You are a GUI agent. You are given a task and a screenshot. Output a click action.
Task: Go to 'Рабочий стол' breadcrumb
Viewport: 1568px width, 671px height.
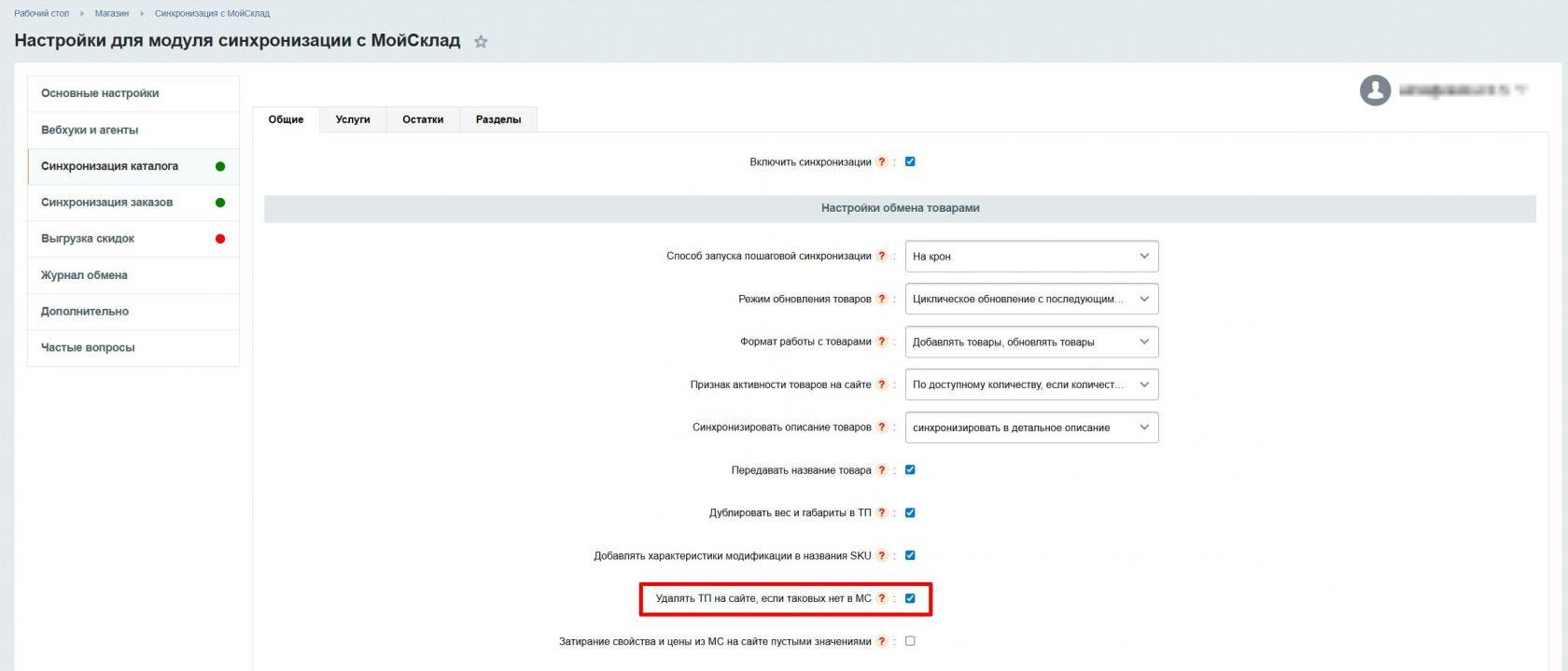tap(42, 14)
